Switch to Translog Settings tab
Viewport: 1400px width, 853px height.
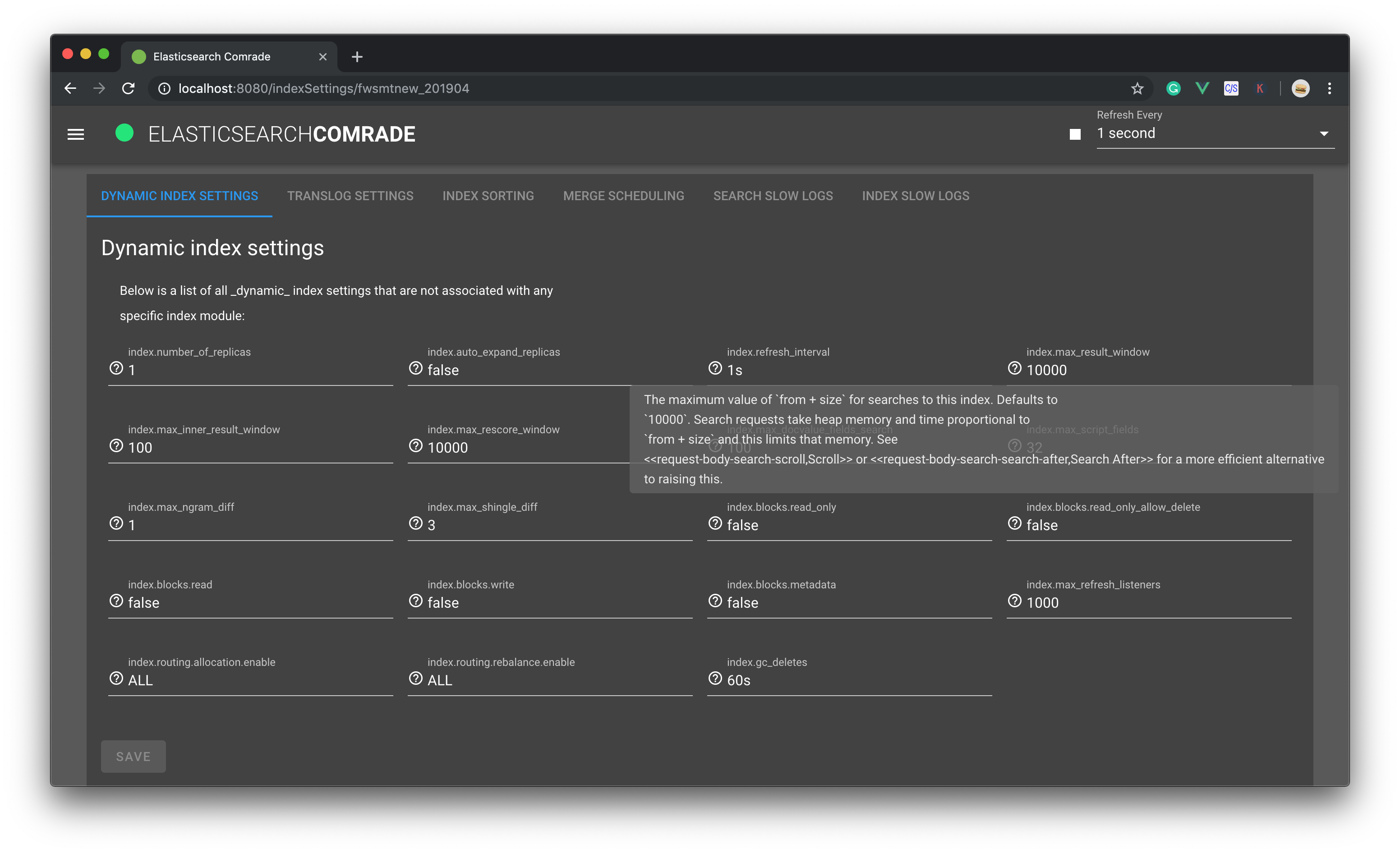pos(350,196)
